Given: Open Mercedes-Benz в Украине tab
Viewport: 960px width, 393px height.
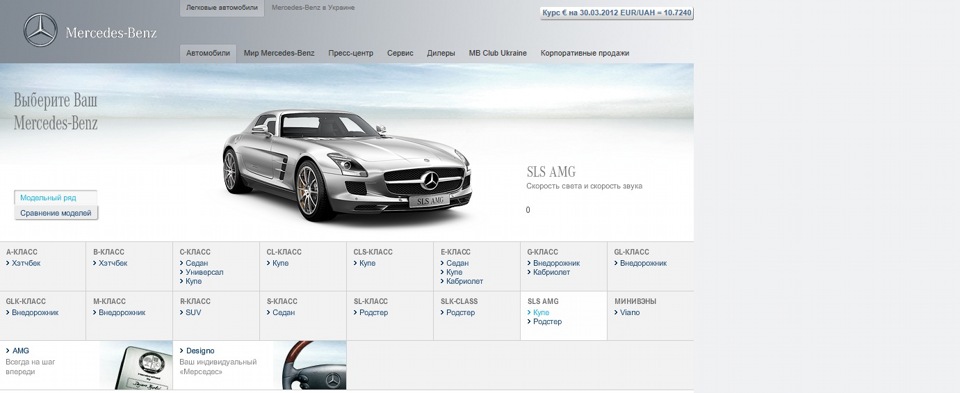Looking at the screenshot, I should tap(313, 8).
